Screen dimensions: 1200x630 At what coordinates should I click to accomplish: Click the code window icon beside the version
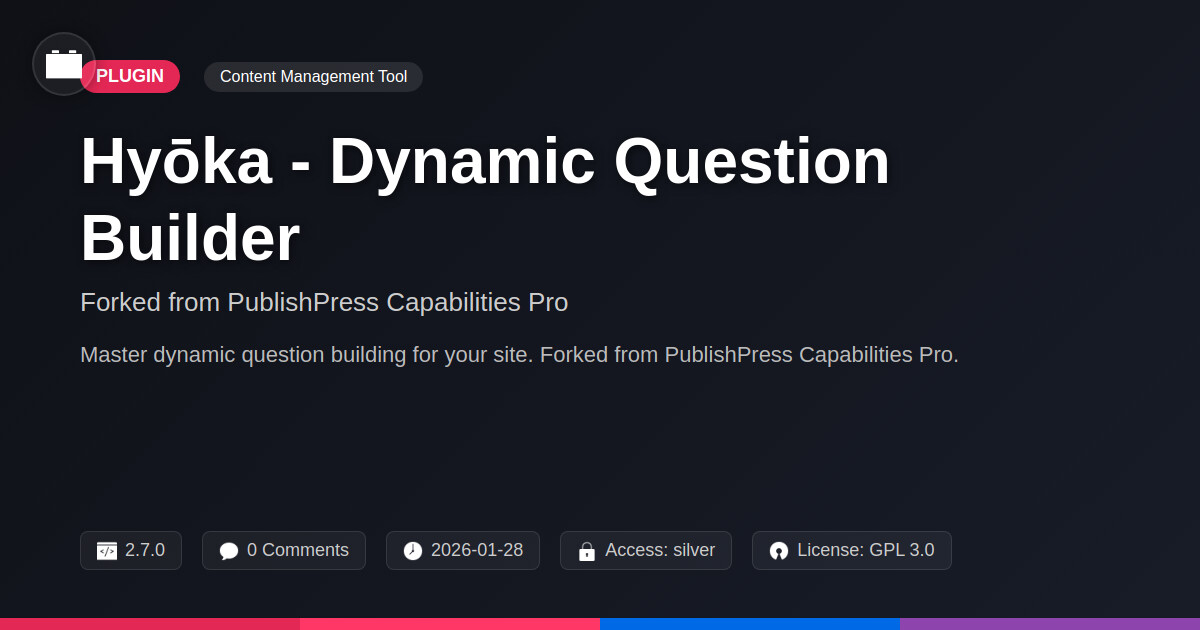107,551
